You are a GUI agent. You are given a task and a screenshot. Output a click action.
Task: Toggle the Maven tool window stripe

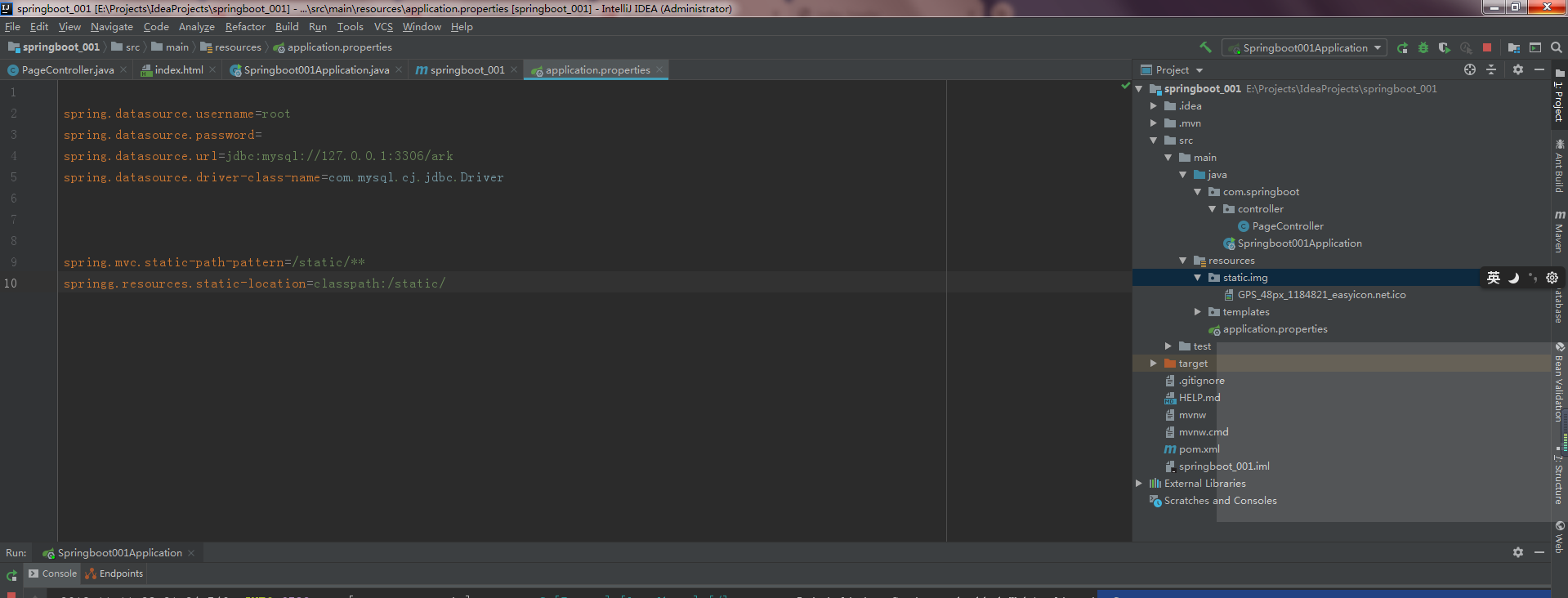[x=1560, y=231]
